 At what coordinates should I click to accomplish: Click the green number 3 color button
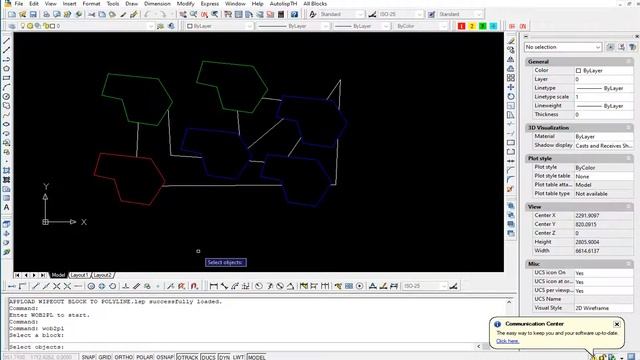click(482, 26)
